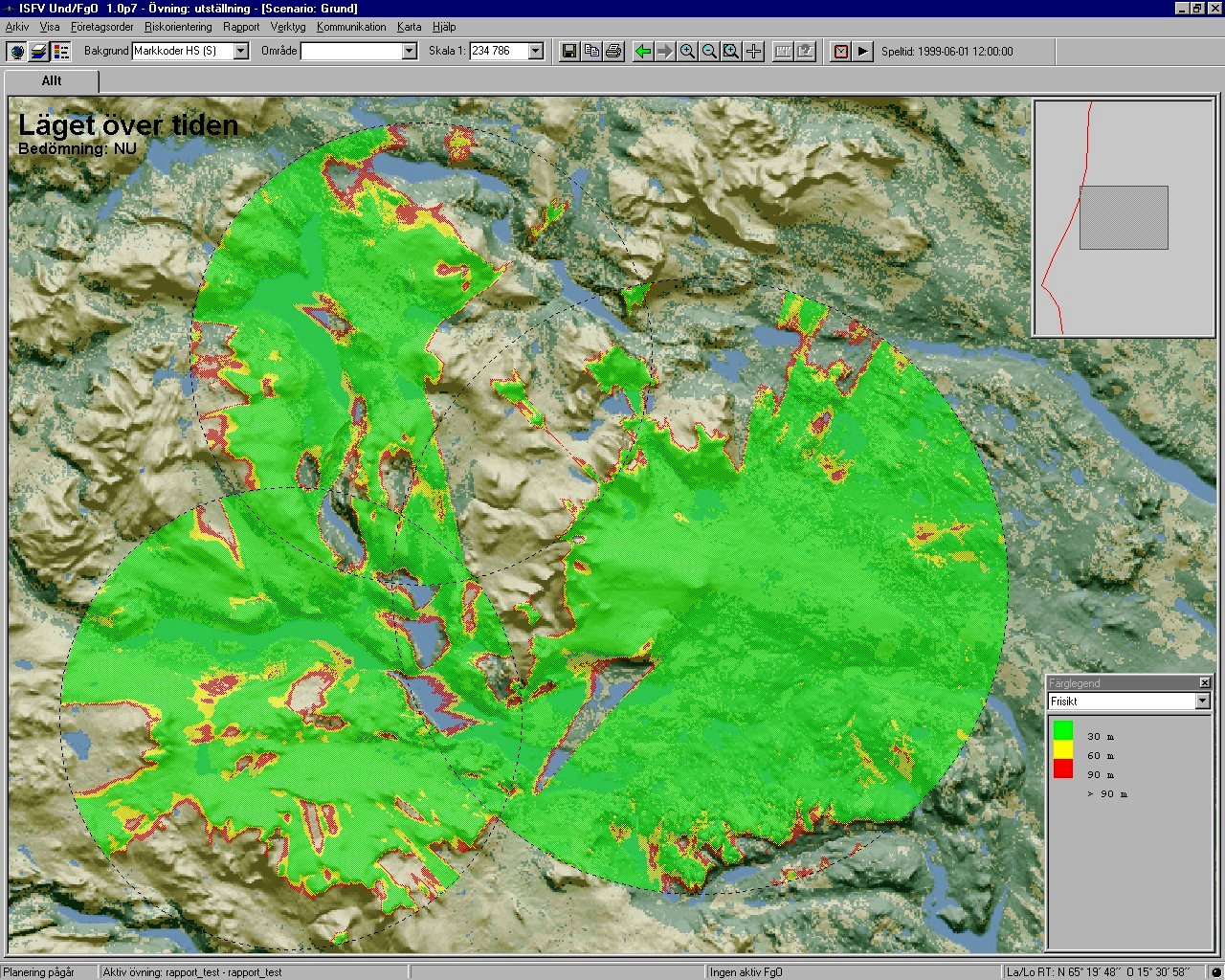
Task: Select the crosshair center tool
Action: click(x=754, y=51)
